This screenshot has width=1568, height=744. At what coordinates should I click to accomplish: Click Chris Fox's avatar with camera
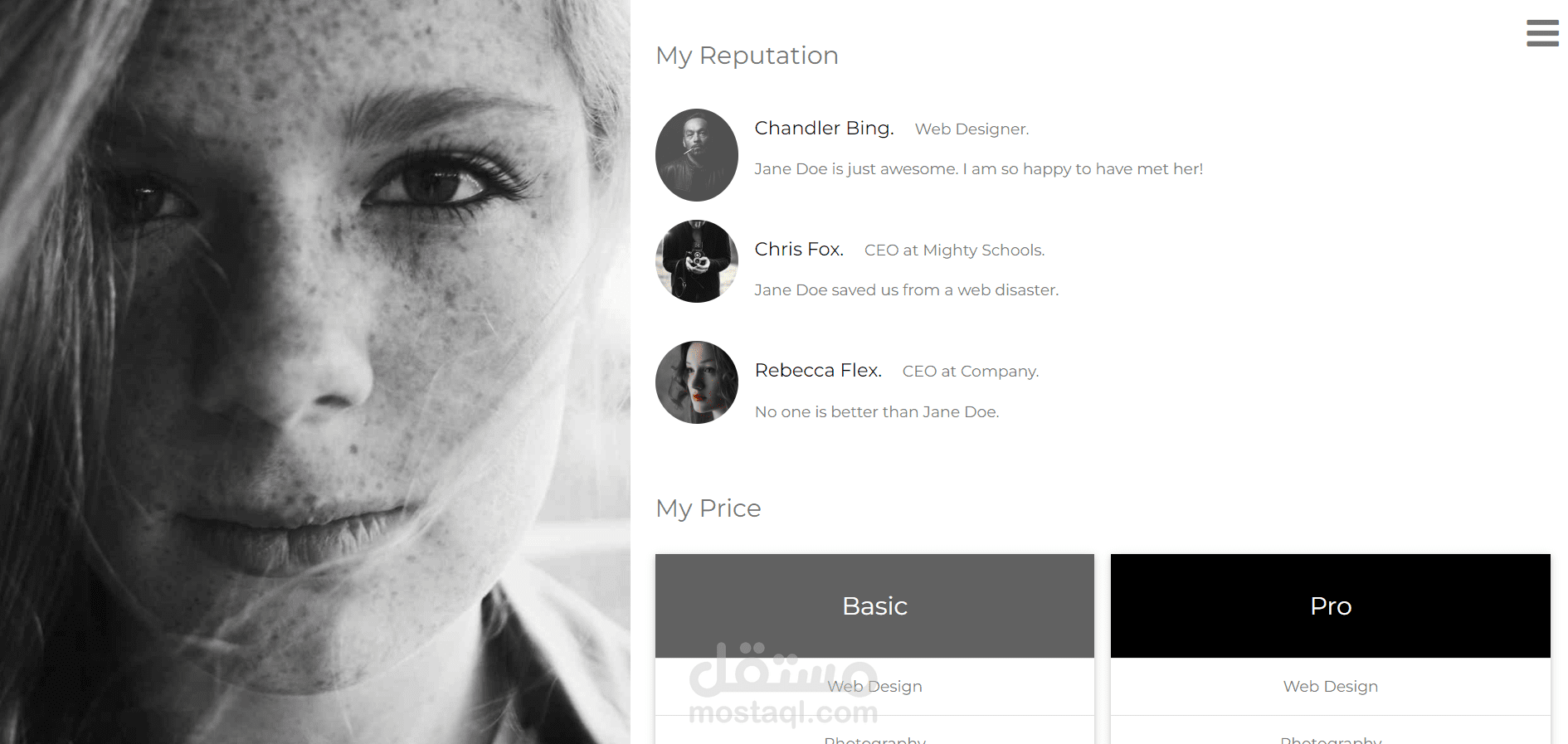coord(697,261)
